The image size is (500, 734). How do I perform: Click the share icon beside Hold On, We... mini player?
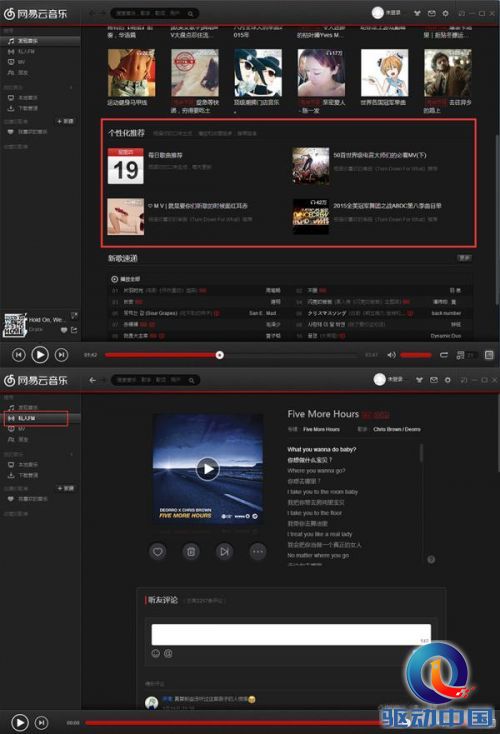74,330
